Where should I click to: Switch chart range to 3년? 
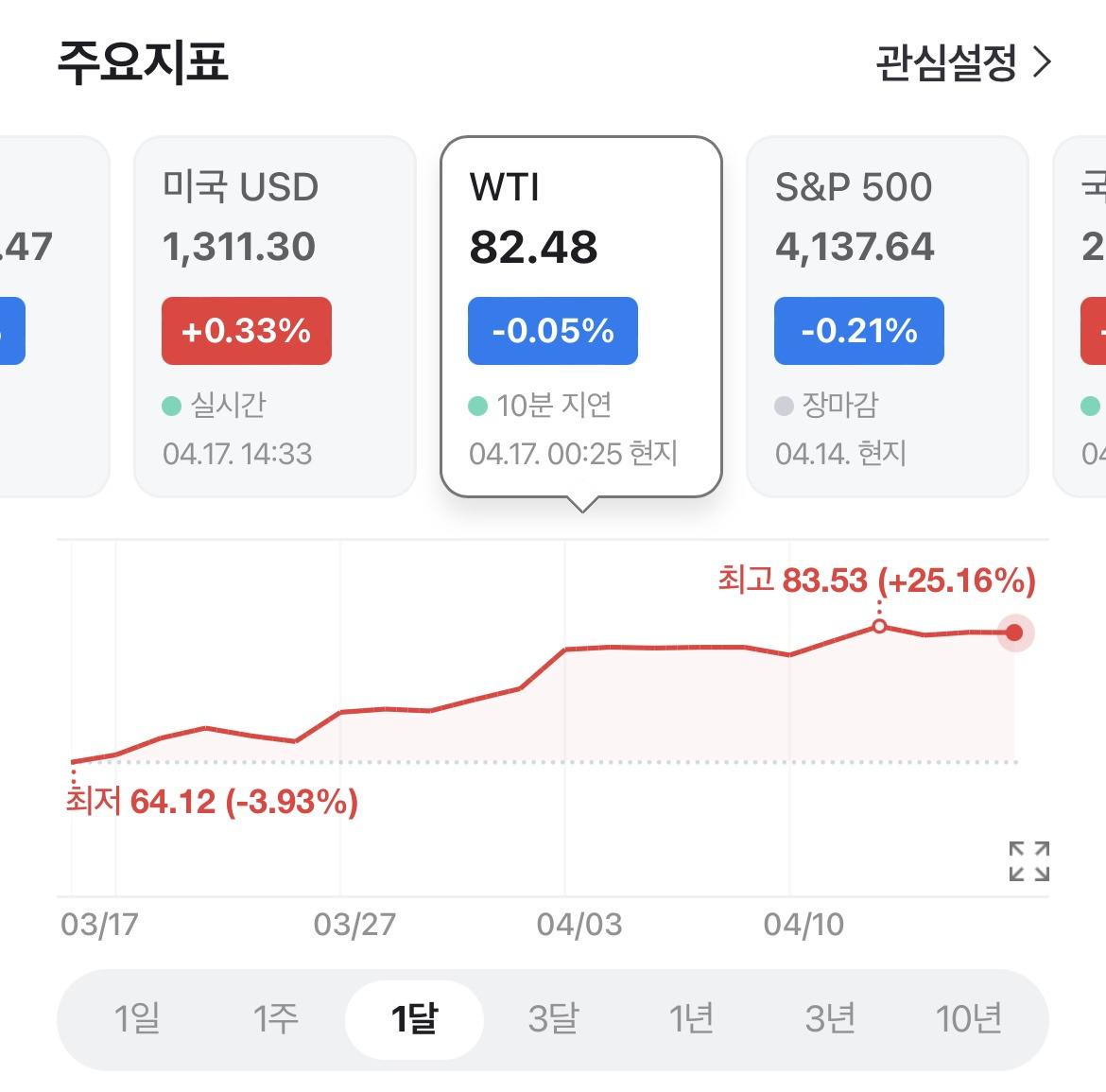coord(830,1019)
